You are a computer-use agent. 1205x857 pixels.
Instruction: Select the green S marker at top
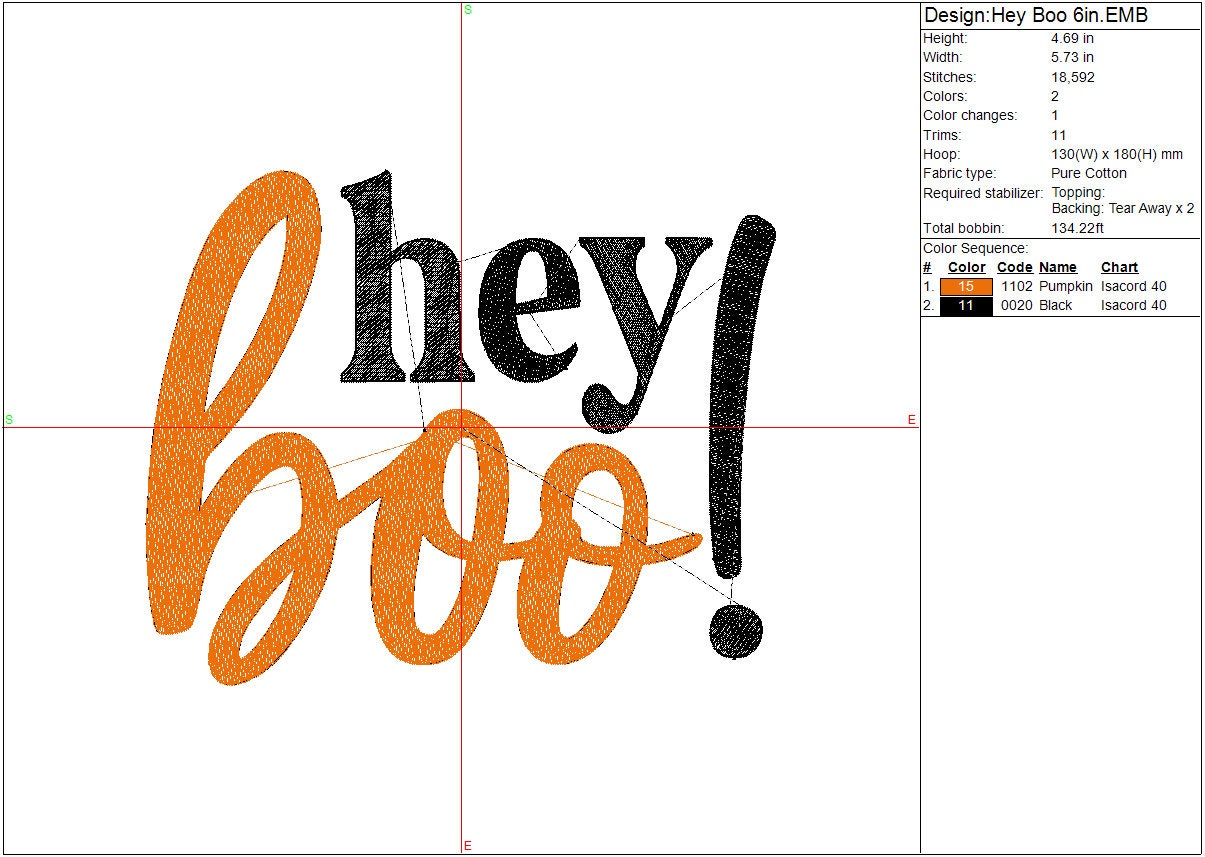click(x=468, y=10)
